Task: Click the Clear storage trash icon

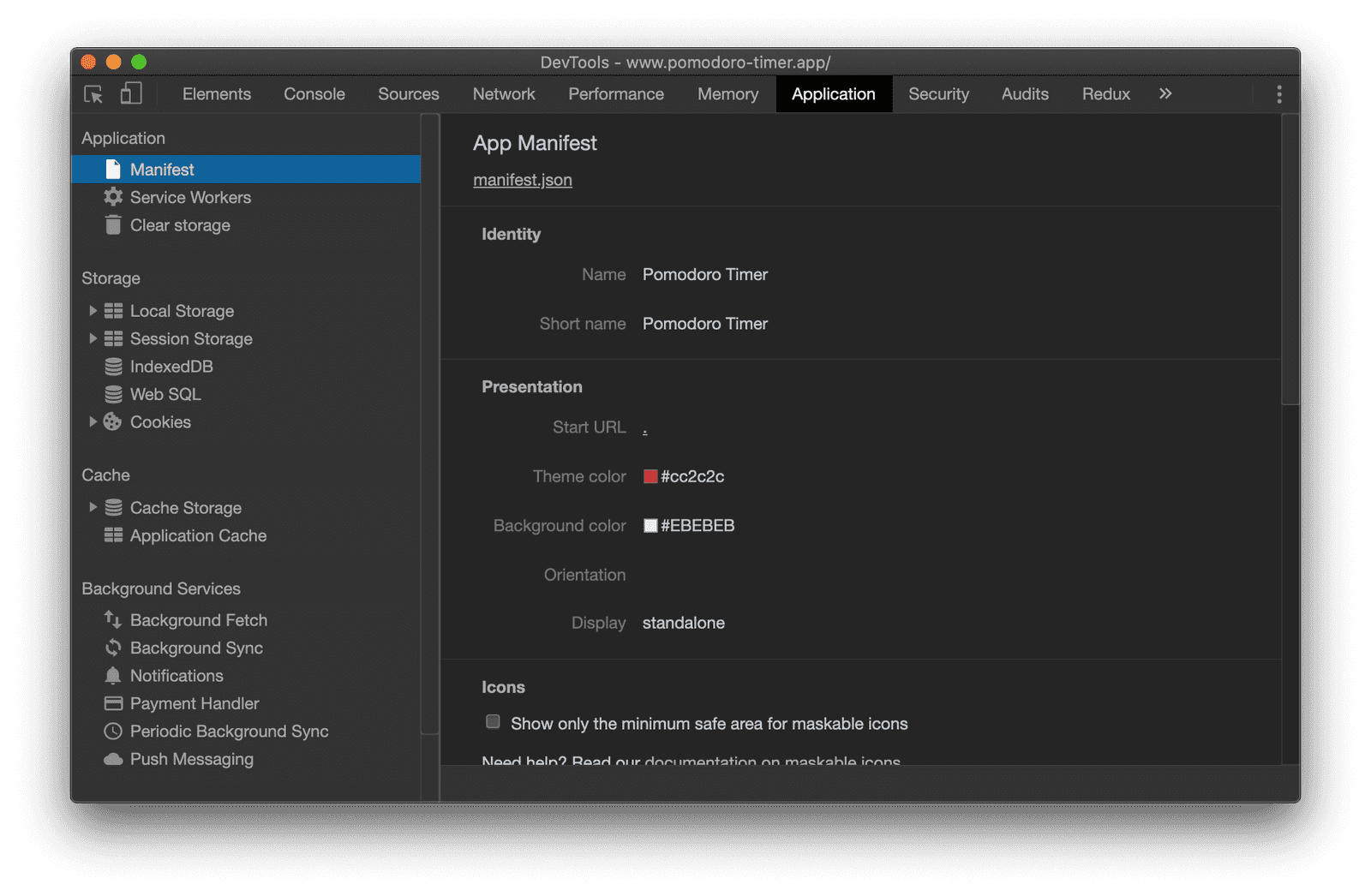Action: point(114,225)
